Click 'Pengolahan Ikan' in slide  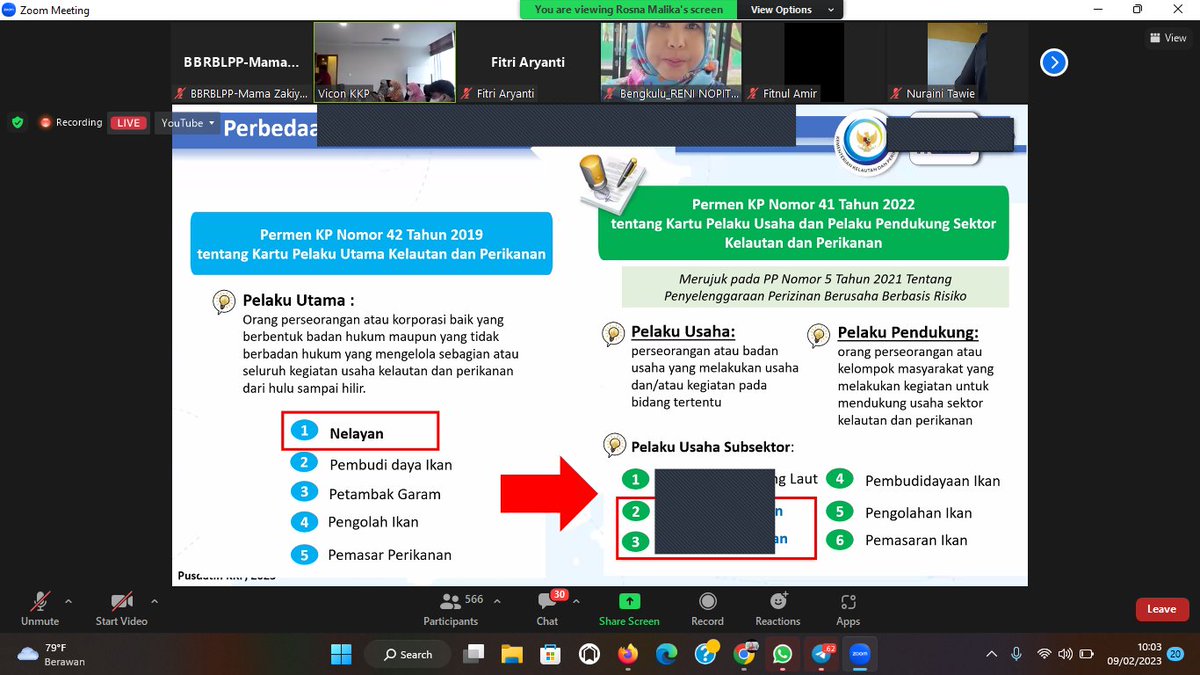click(x=918, y=513)
